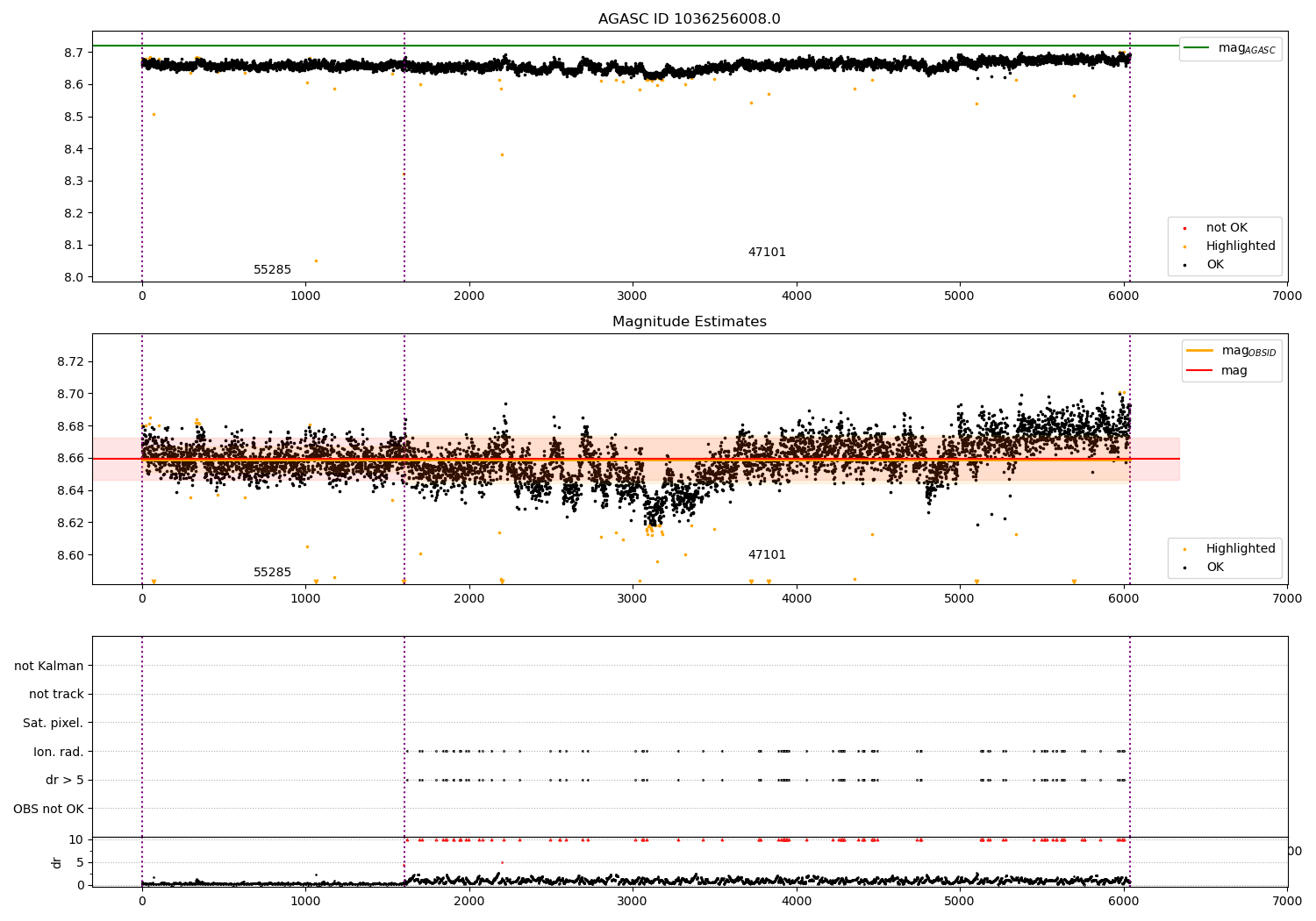Click 'OK' in the Magnitude Estimates legend
Screen dimensions: 1316x921
coord(1215,568)
